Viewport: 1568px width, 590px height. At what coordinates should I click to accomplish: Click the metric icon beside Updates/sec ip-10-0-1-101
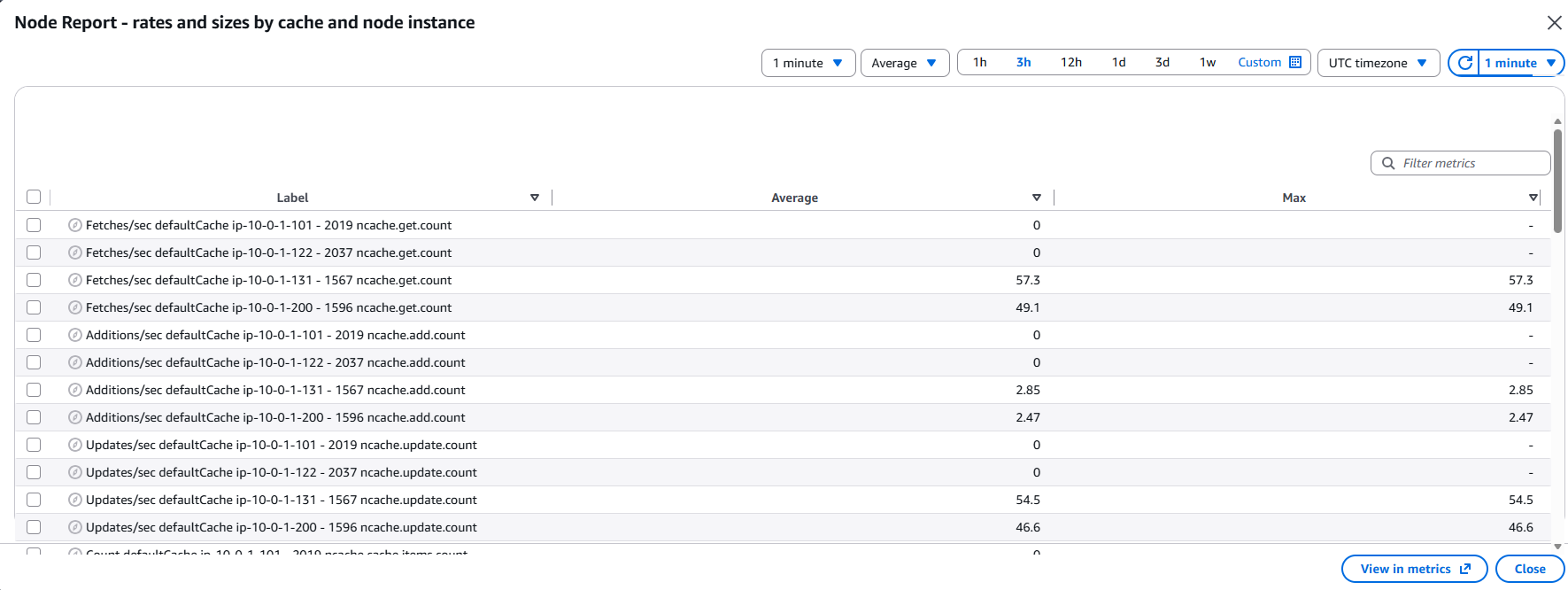[x=75, y=445]
